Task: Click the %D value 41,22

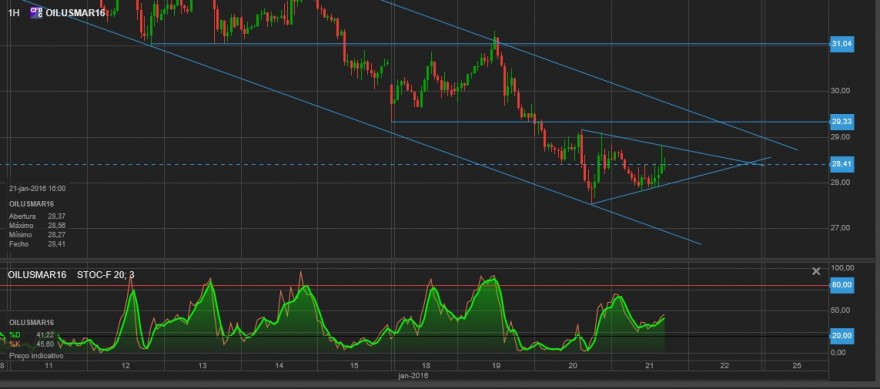Action: pyautogui.click(x=45, y=335)
